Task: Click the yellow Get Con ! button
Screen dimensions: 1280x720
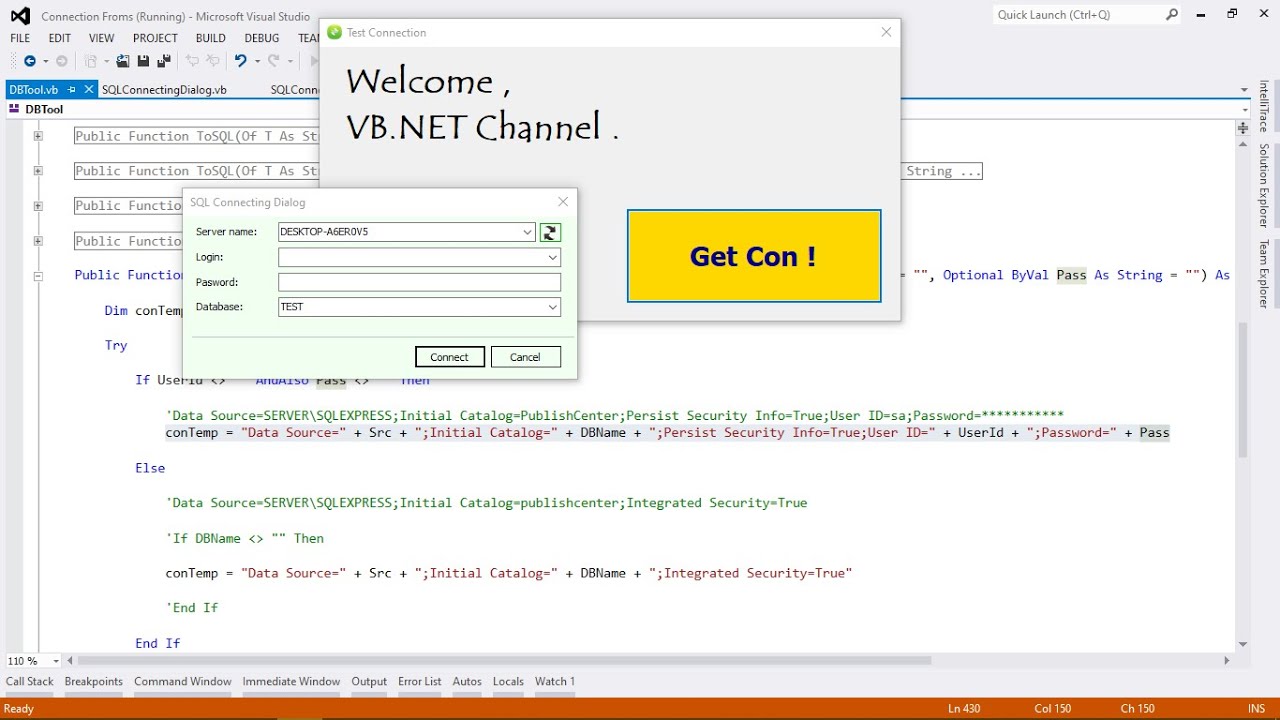Action: click(754, 256)
